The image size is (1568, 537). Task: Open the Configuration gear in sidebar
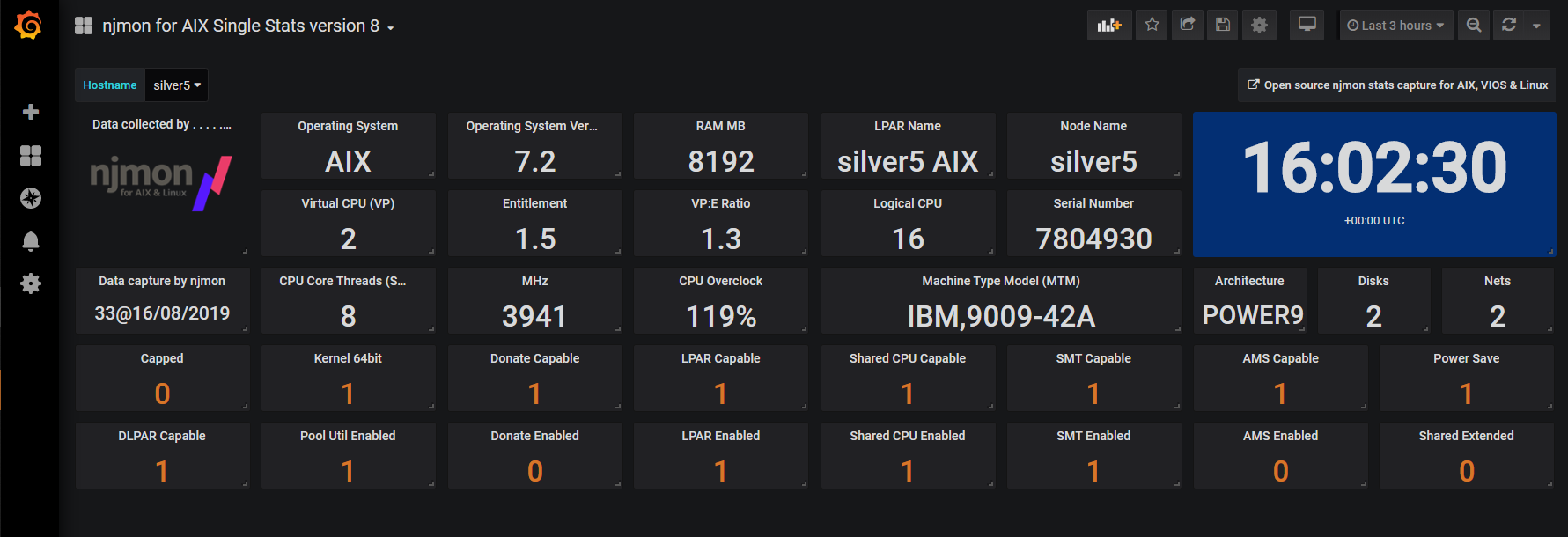(x=31, y=283)
